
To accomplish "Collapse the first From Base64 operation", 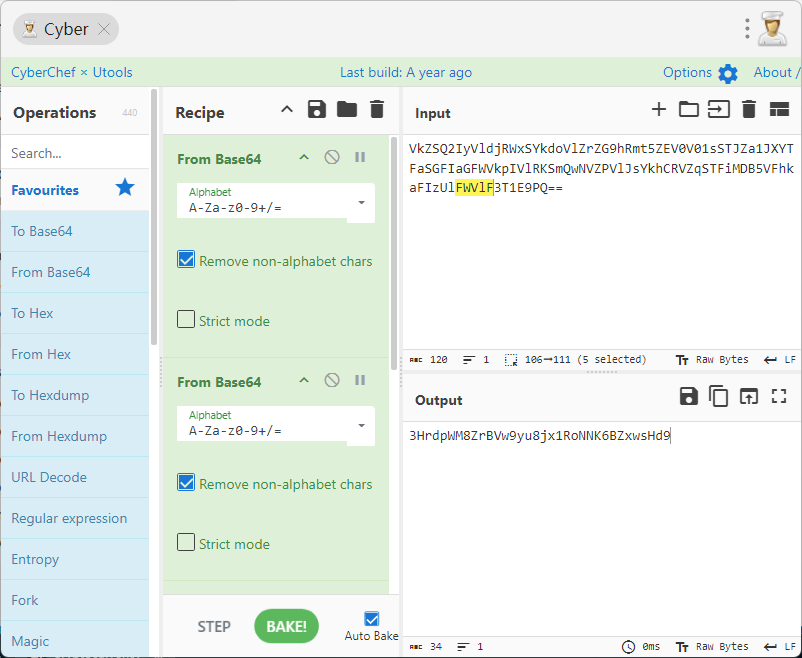I will [x=304, y=157].
